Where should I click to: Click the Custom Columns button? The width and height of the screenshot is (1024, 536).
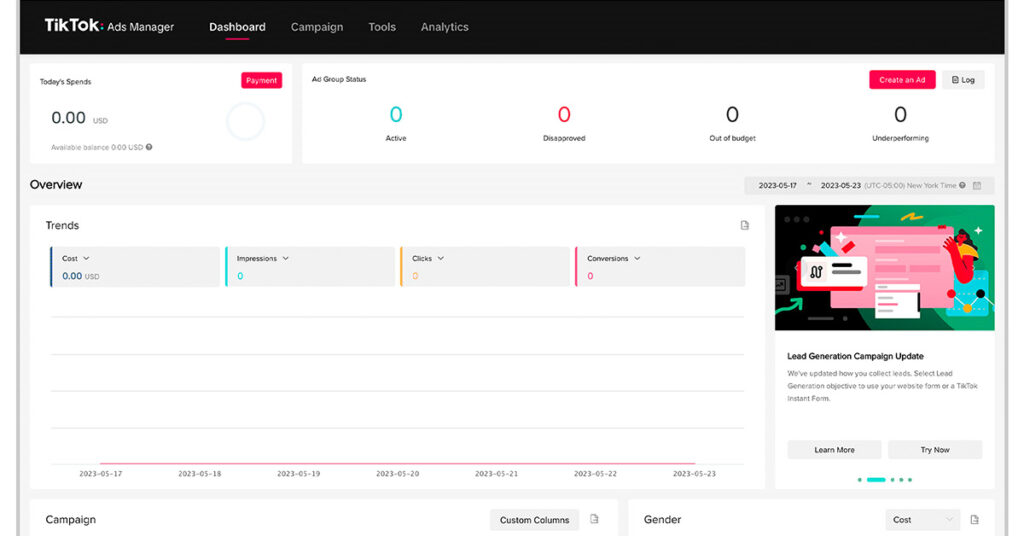[x=534, y=520]
